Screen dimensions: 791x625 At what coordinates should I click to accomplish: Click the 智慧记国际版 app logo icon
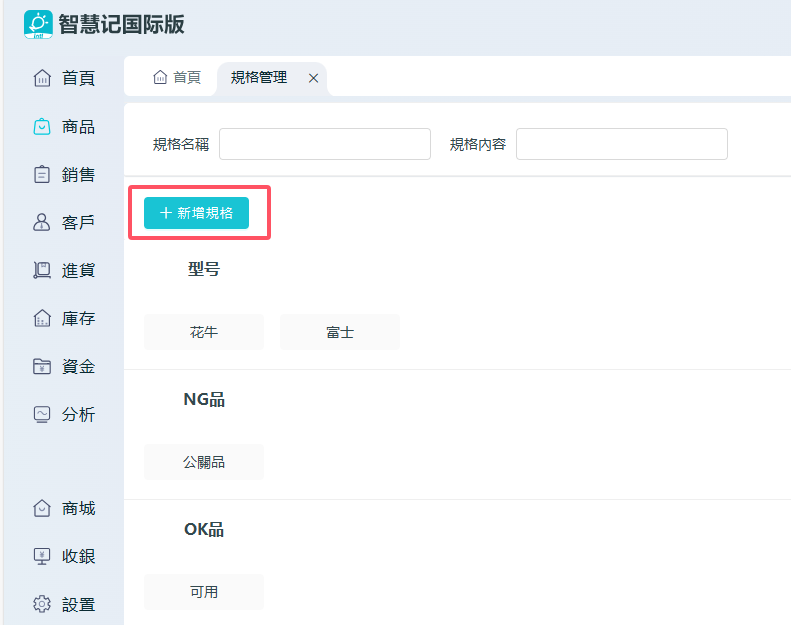point(38,24)
